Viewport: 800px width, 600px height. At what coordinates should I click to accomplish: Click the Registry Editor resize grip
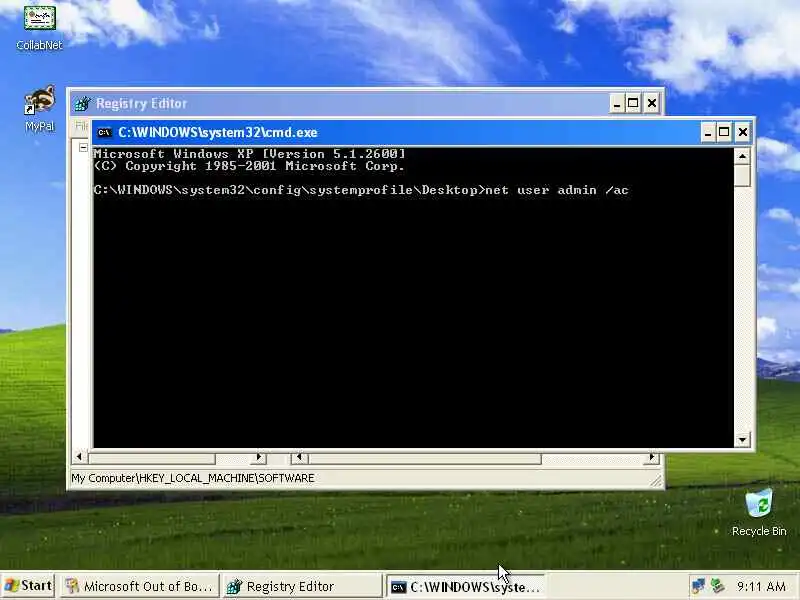coord(656,481)
